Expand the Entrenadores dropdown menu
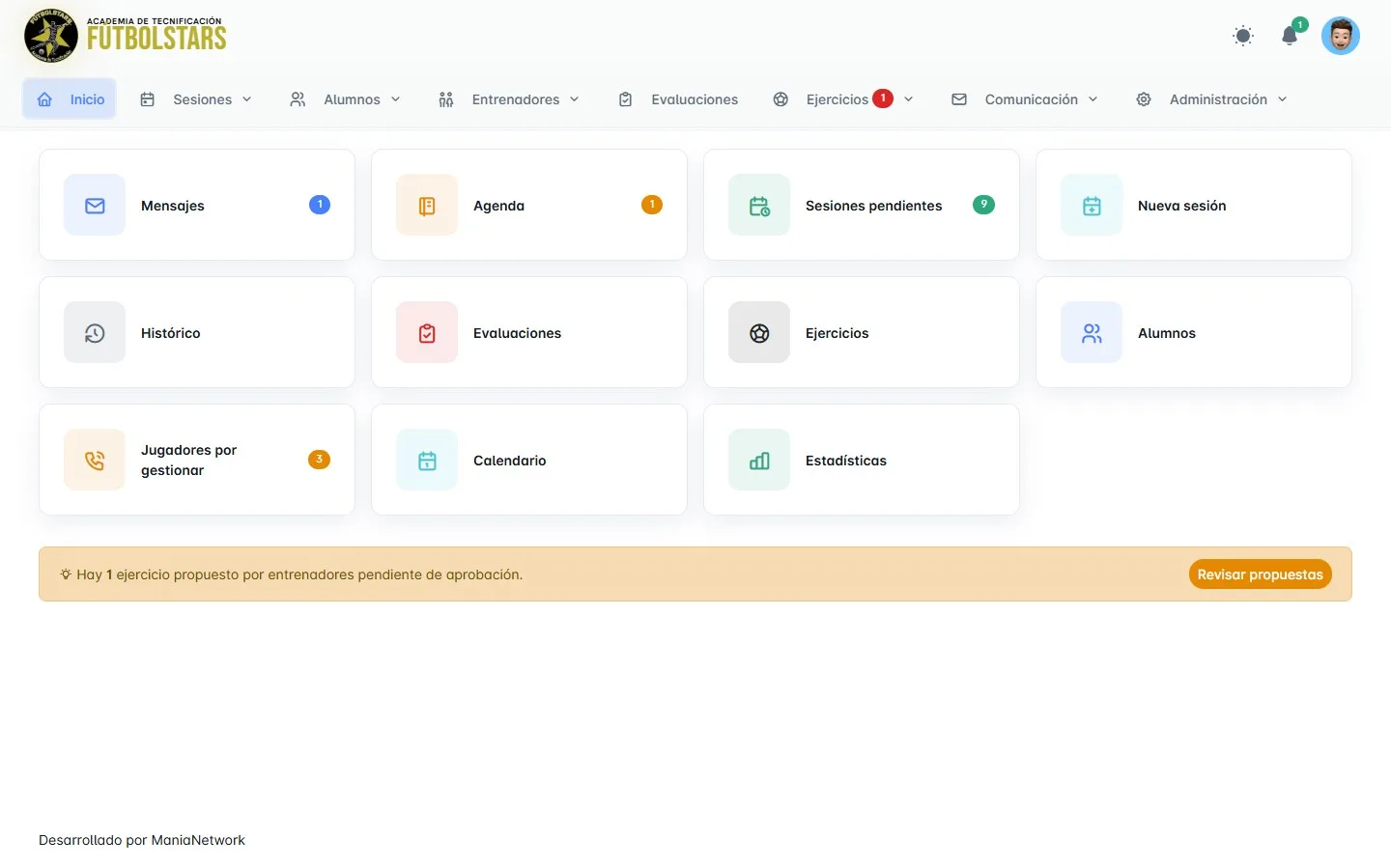Screen dimensions: 1391x868 pyautogui.click(x=508, y=99)
